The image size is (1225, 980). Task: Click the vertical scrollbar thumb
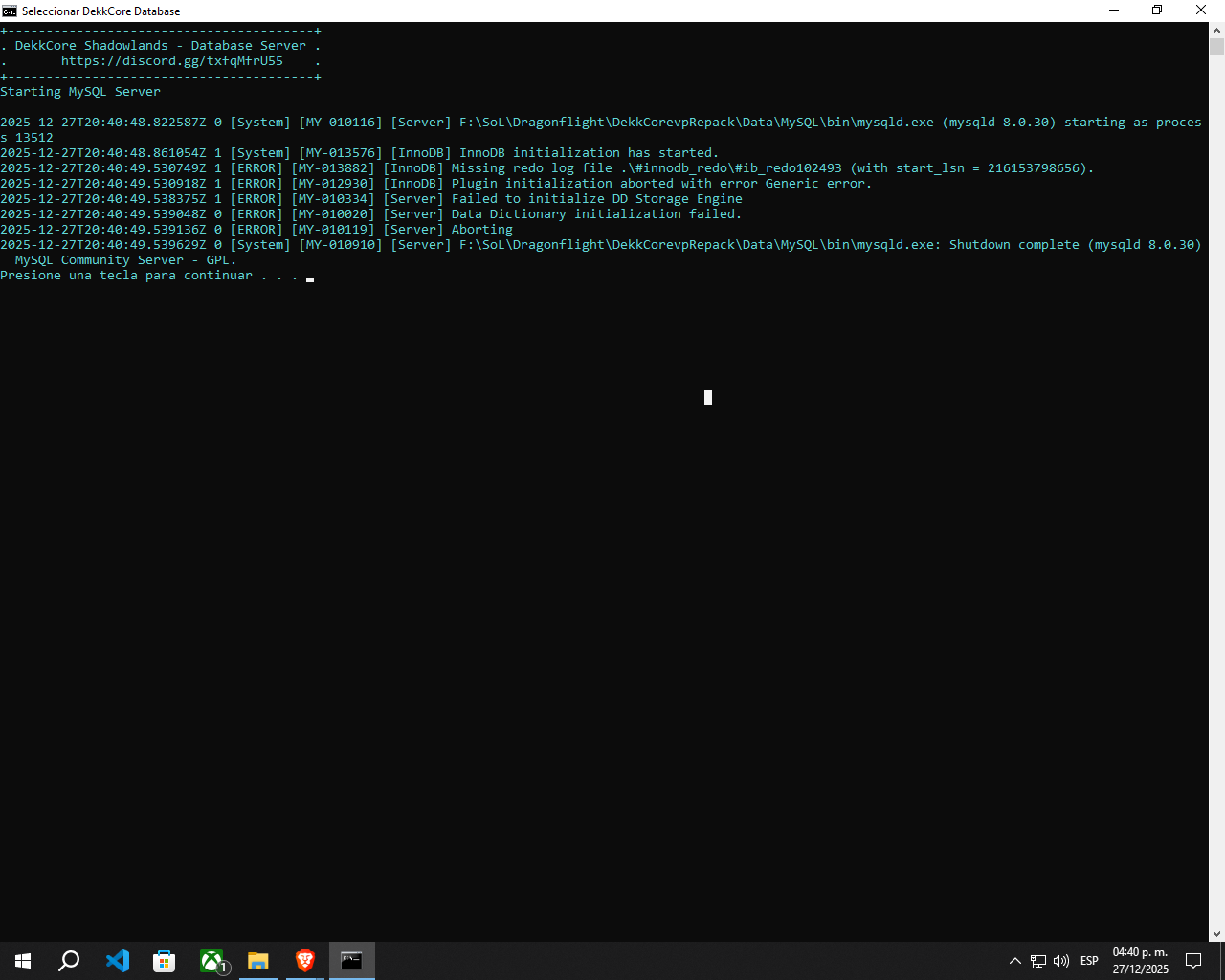click(1216, 47)
